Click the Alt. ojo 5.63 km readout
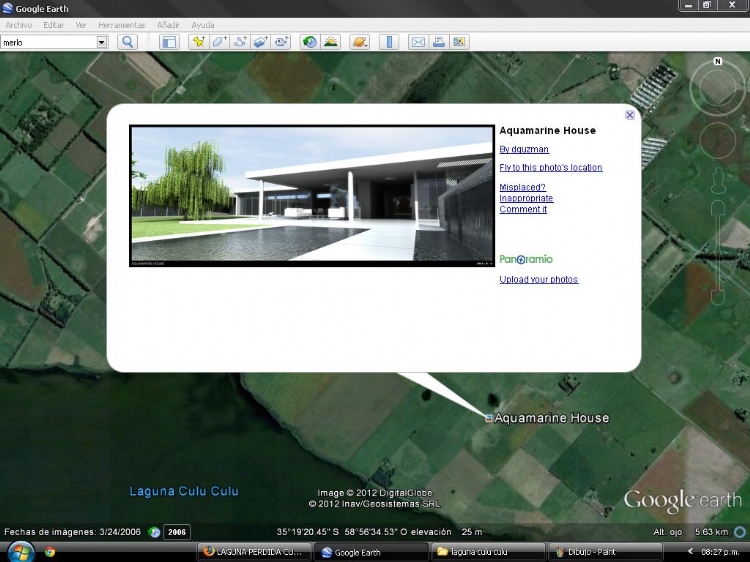The width and height of the screenshot is (750, 562). 690,532
